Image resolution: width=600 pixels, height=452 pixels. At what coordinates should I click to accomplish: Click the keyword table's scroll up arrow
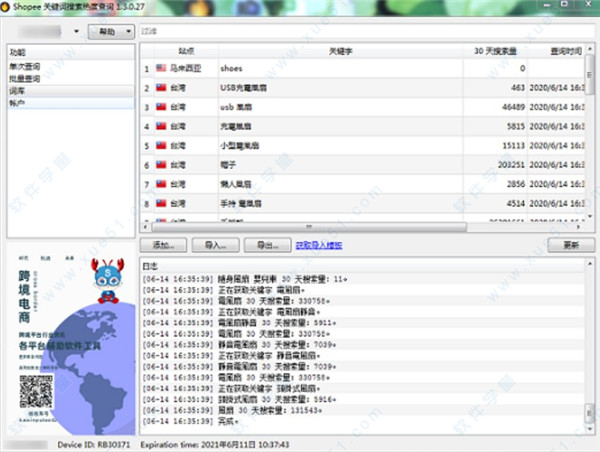coord(590,50)
